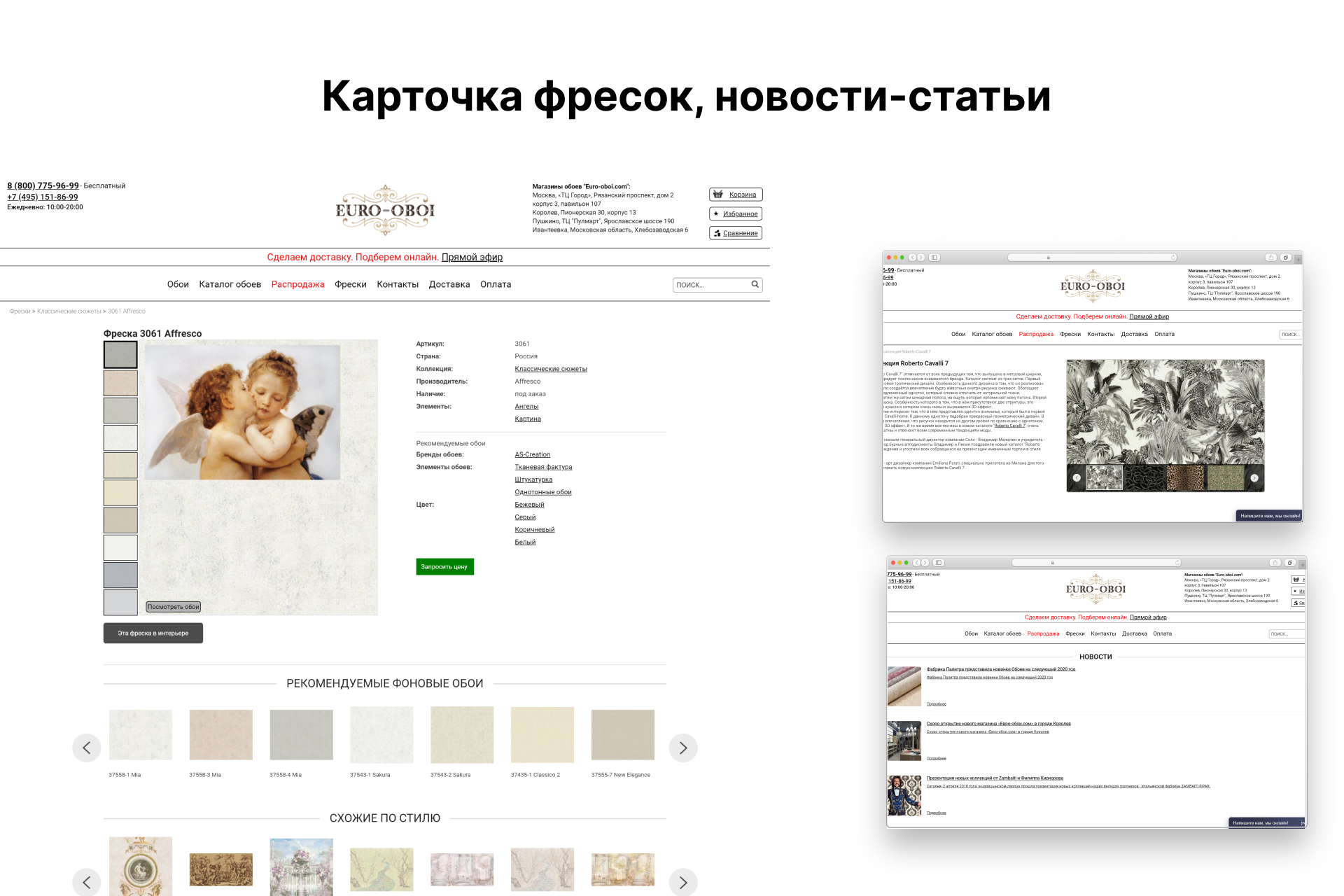The height and width of the screenshot is (896, 1344).
Task: Select the Коричневый color link
Action: pyautogui.click(x=535, y=530)
